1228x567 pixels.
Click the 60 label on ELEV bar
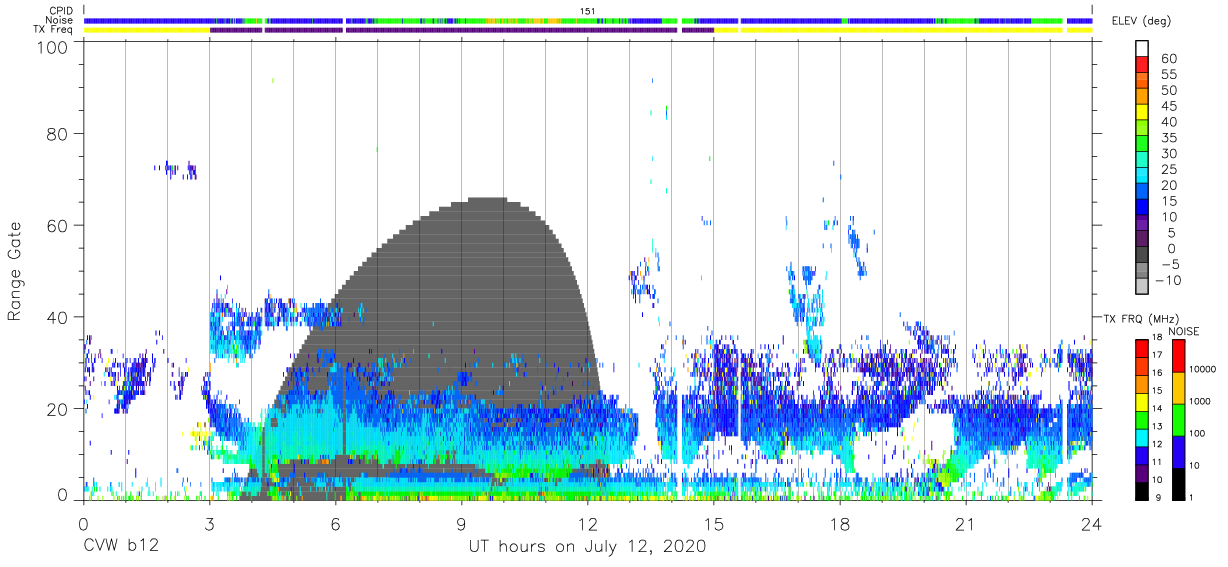[x=1169, y=59]
